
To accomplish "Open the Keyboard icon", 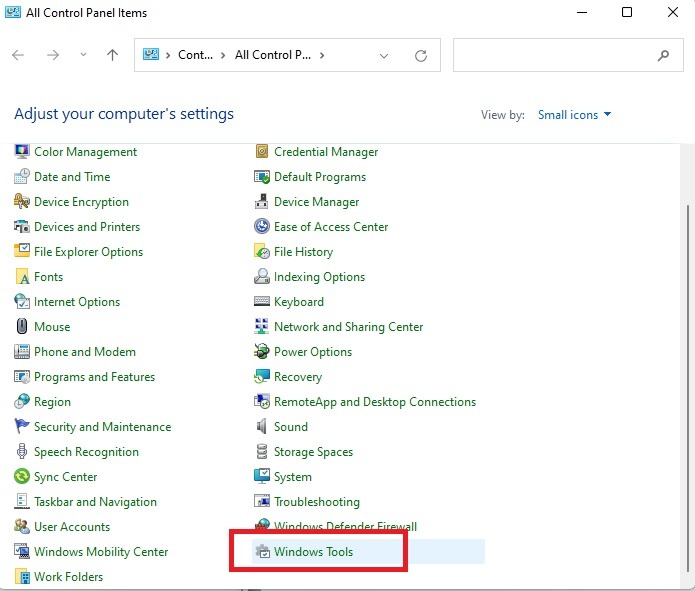I will click(x=262, y=301).
